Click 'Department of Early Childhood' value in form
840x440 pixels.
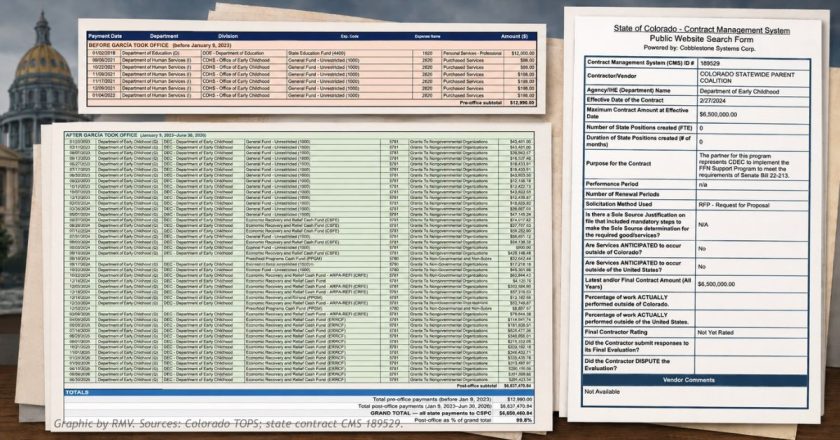click(739, 91)
